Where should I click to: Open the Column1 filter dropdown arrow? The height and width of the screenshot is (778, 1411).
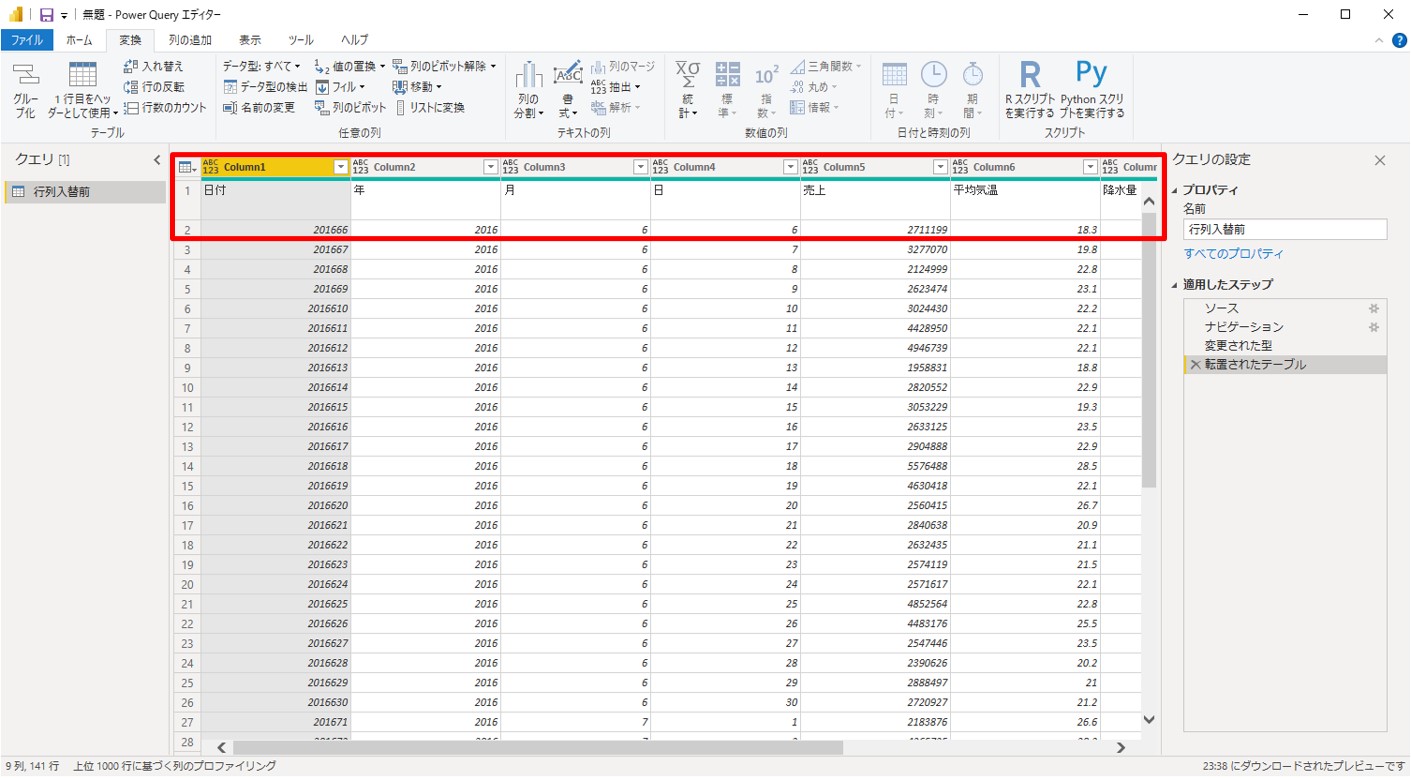(340, 167)
